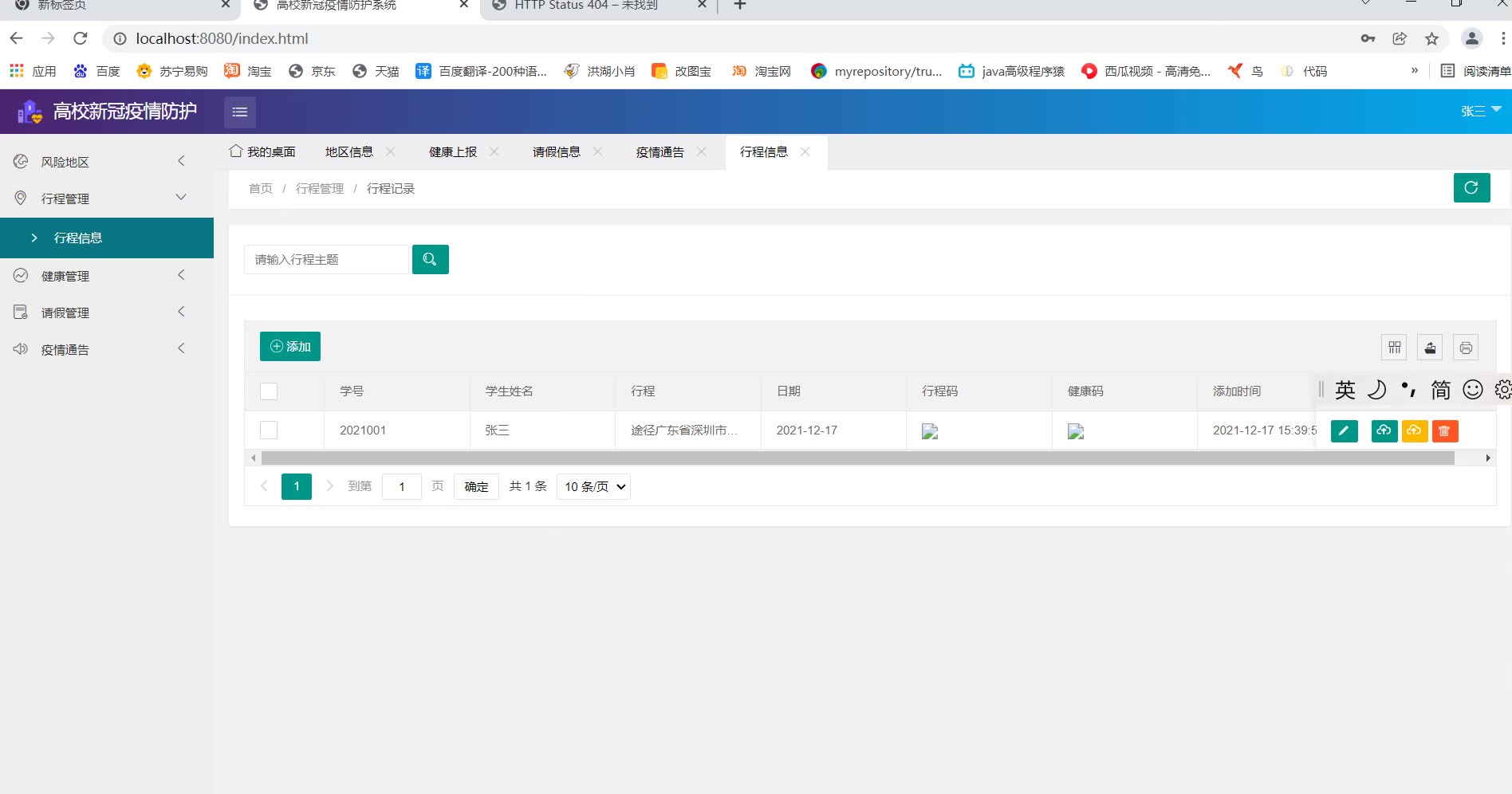Click the green cloud upload button in row 2021001

click(x=1384, y=430)
